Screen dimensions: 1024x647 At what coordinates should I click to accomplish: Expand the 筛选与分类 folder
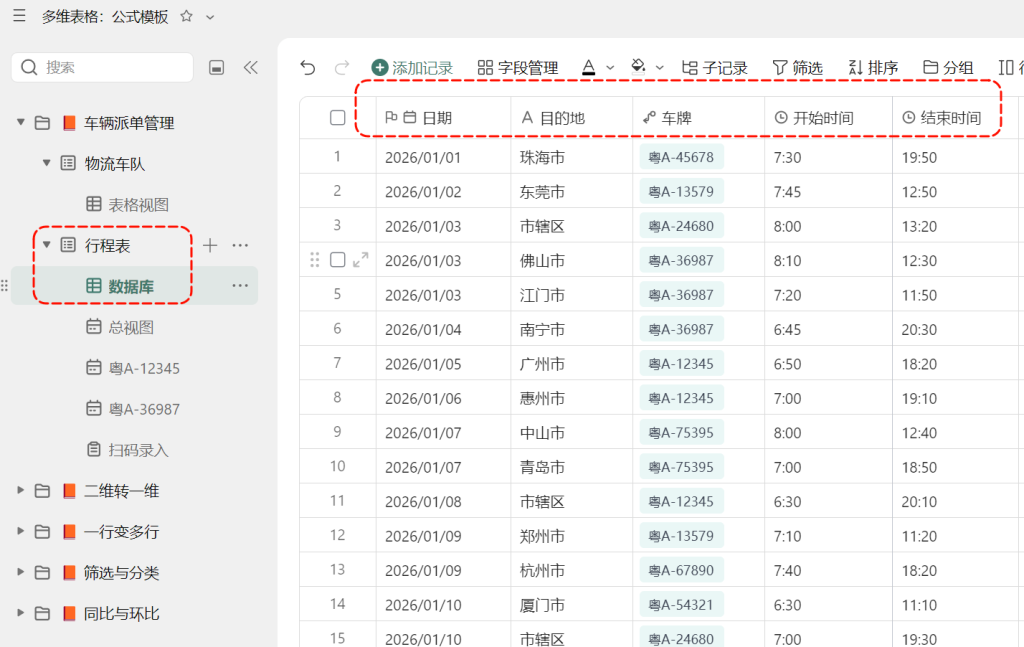pos(20,573)
